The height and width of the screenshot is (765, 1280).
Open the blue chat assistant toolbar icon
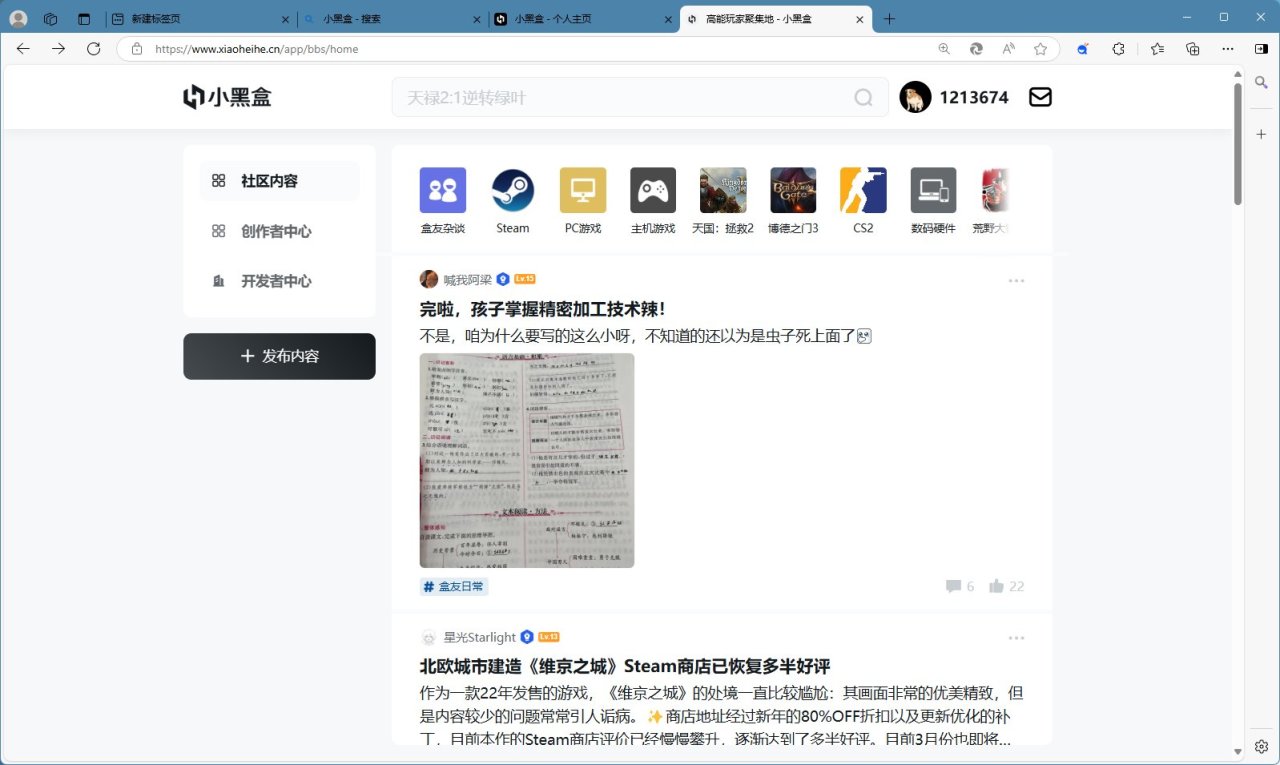1083,48
